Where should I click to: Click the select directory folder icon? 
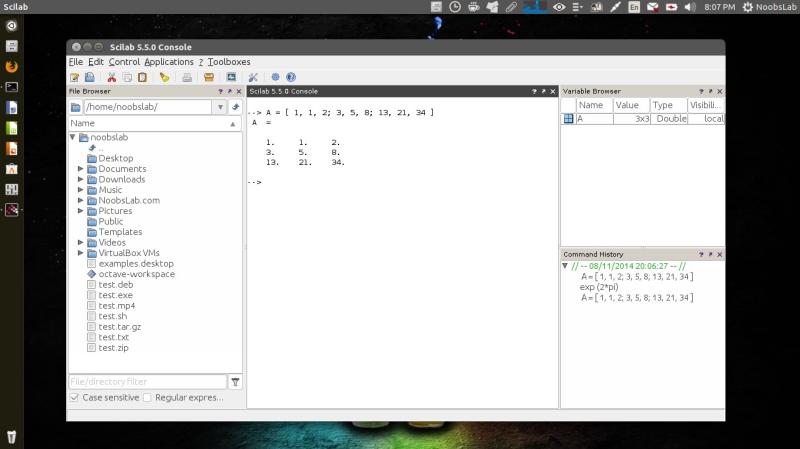point(76,107)
